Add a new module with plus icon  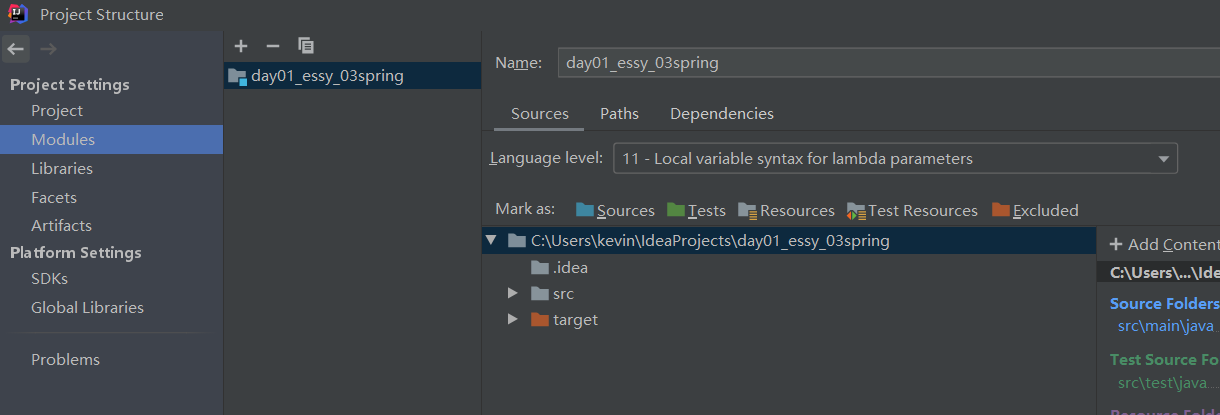tap(240, 46)
